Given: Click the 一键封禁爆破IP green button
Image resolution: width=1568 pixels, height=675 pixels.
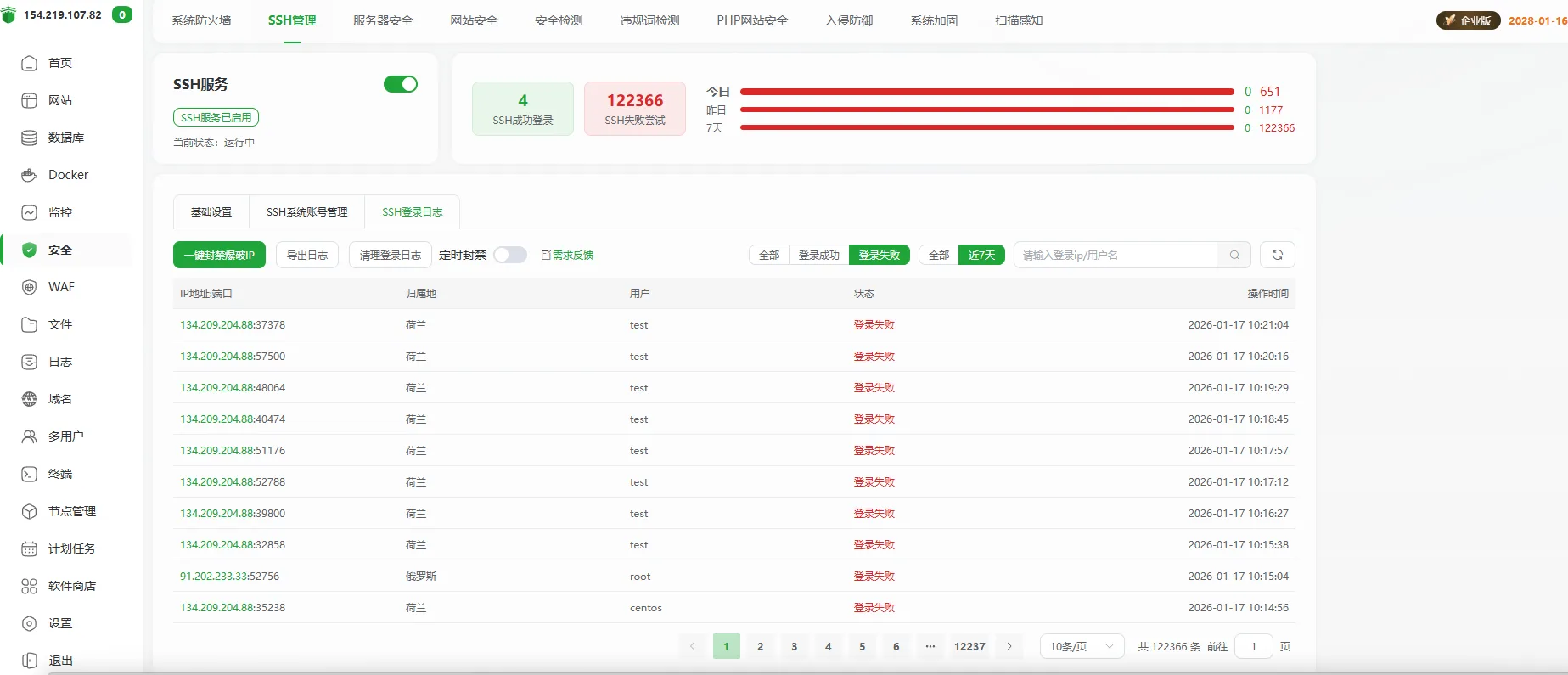Looking at the screenshot, I should coord(219,255).
